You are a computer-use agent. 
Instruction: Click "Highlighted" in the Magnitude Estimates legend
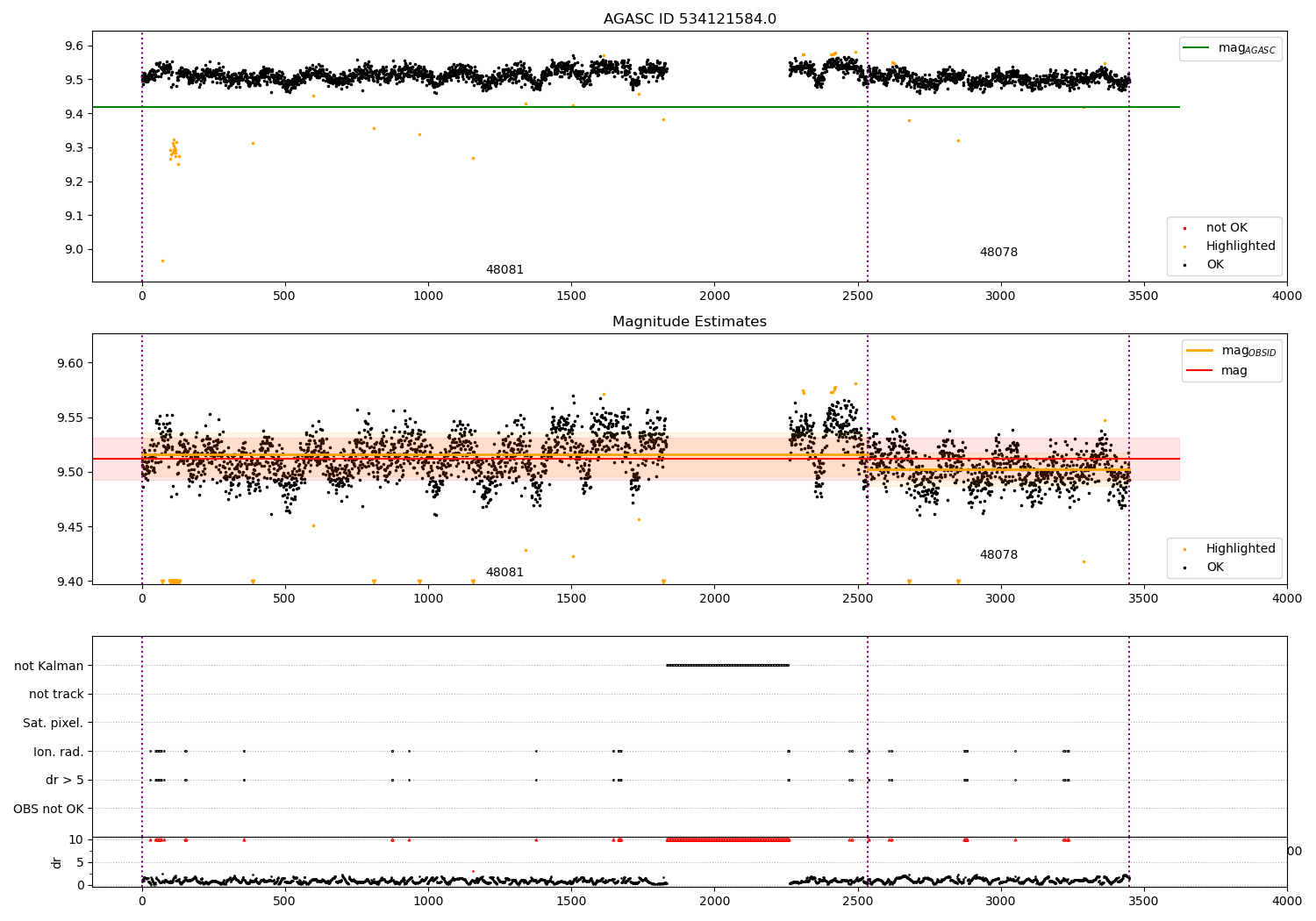point(1240,549)
